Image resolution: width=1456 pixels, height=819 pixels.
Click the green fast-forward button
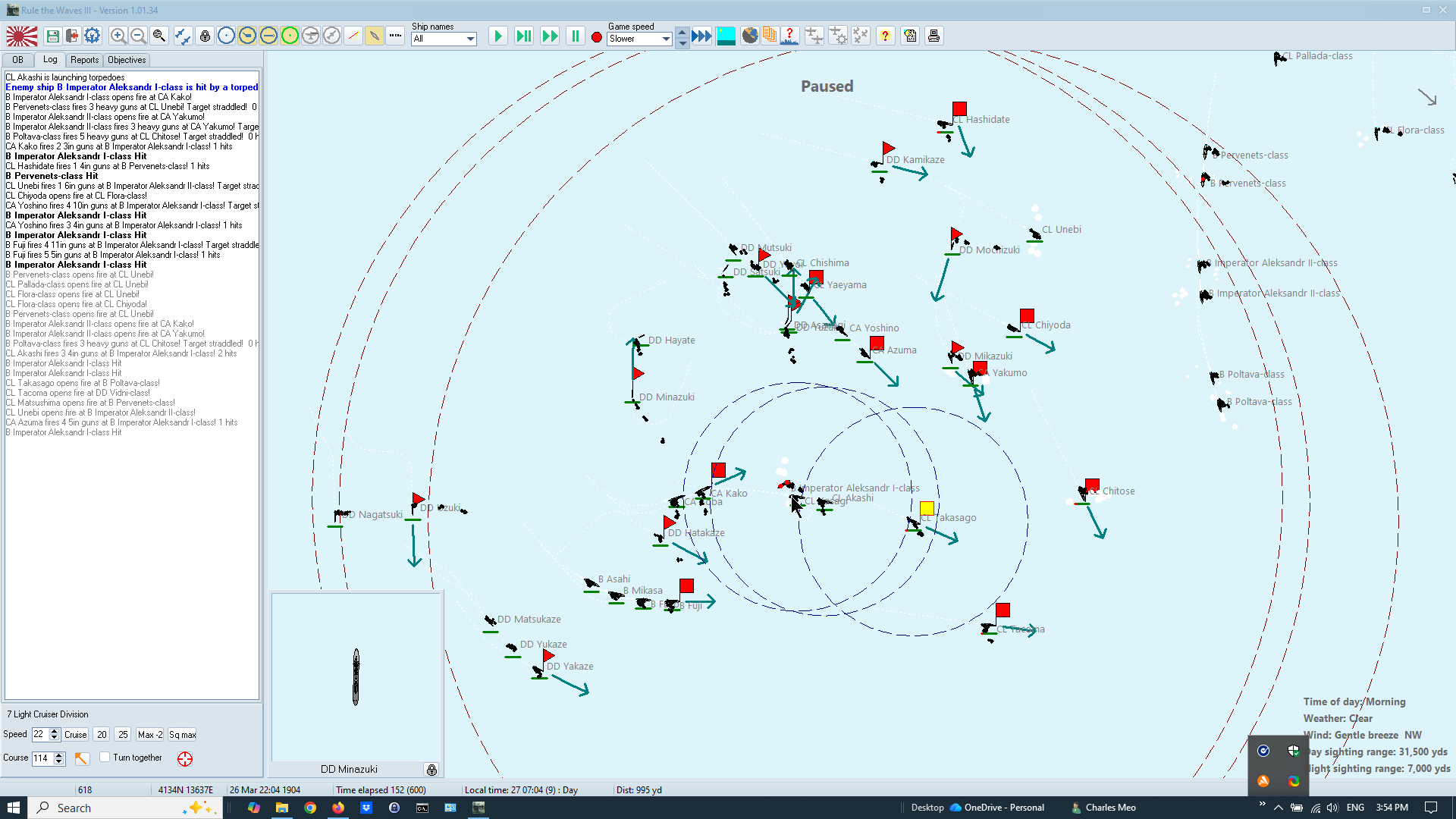[x=550, y=36]
